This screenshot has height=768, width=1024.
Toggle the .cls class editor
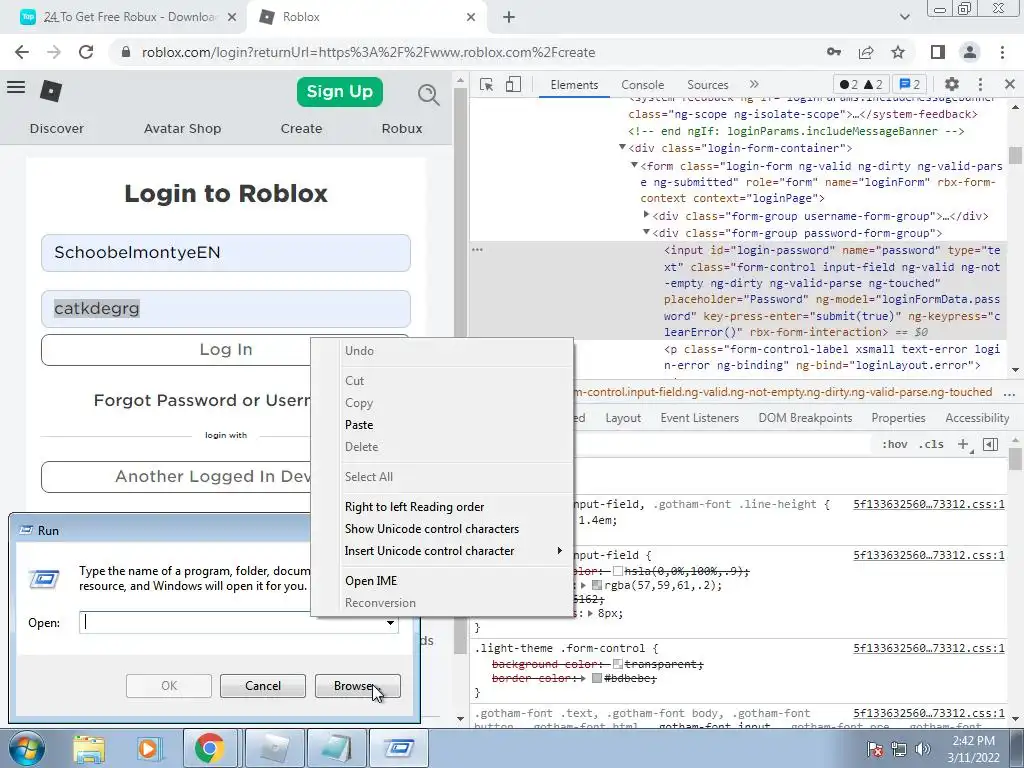[931, 444]
